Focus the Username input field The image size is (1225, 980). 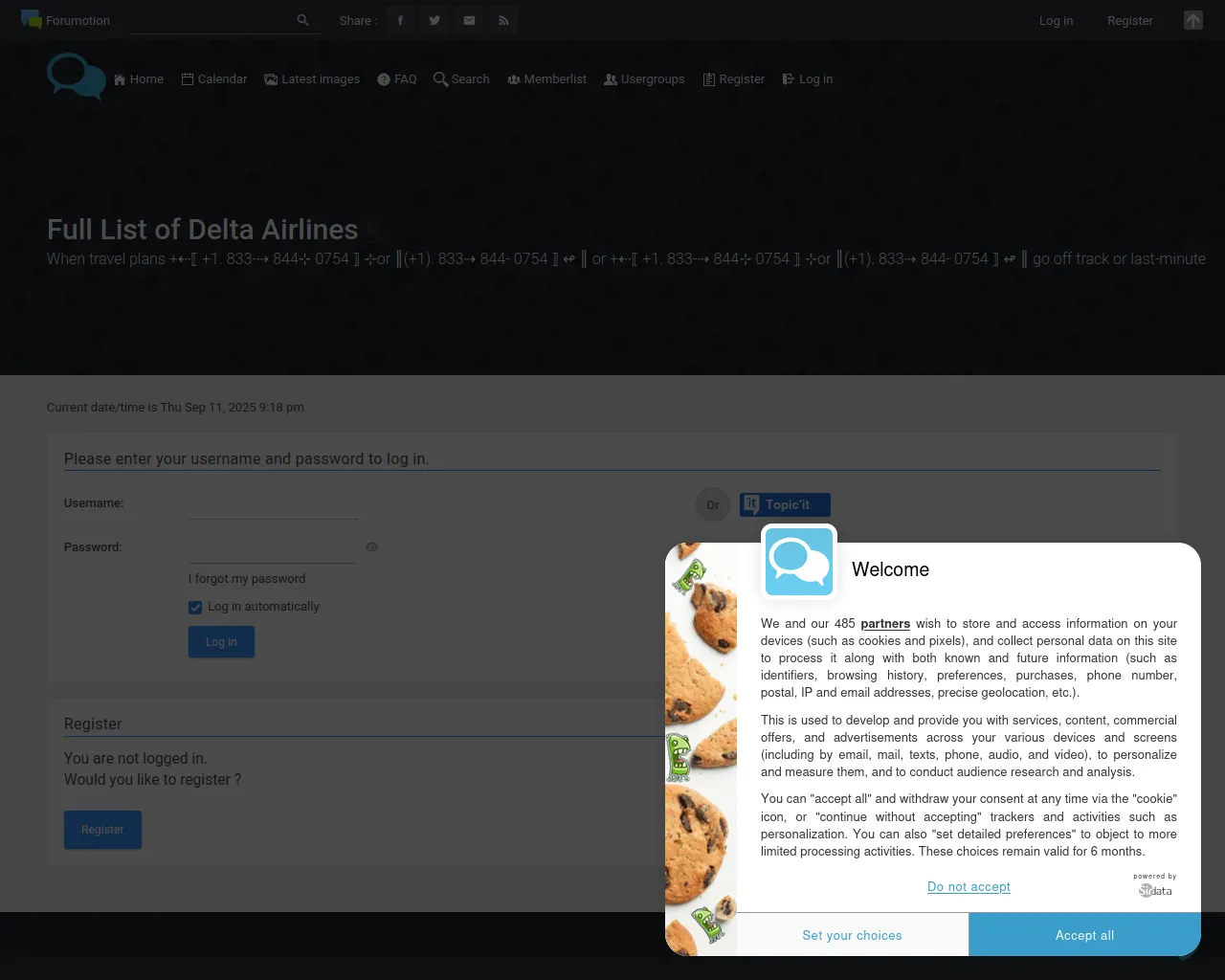(273, 505)
